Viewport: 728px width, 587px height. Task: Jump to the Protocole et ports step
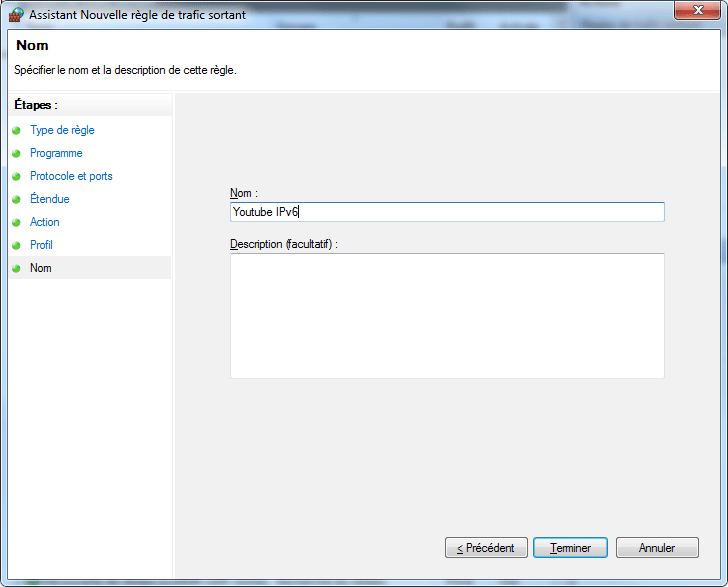click(71, 176)
